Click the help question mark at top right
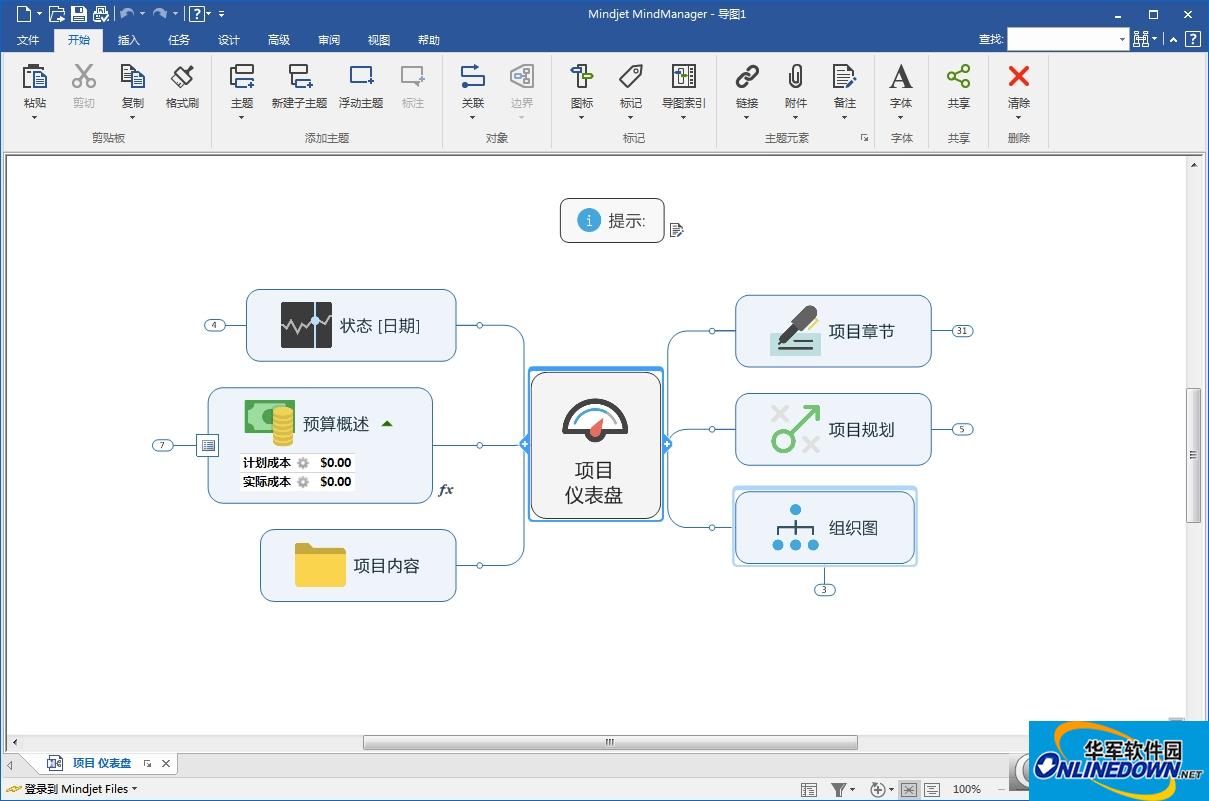Image resolution: width=1209 pixels, height=801 pixels. [1193, 39]
